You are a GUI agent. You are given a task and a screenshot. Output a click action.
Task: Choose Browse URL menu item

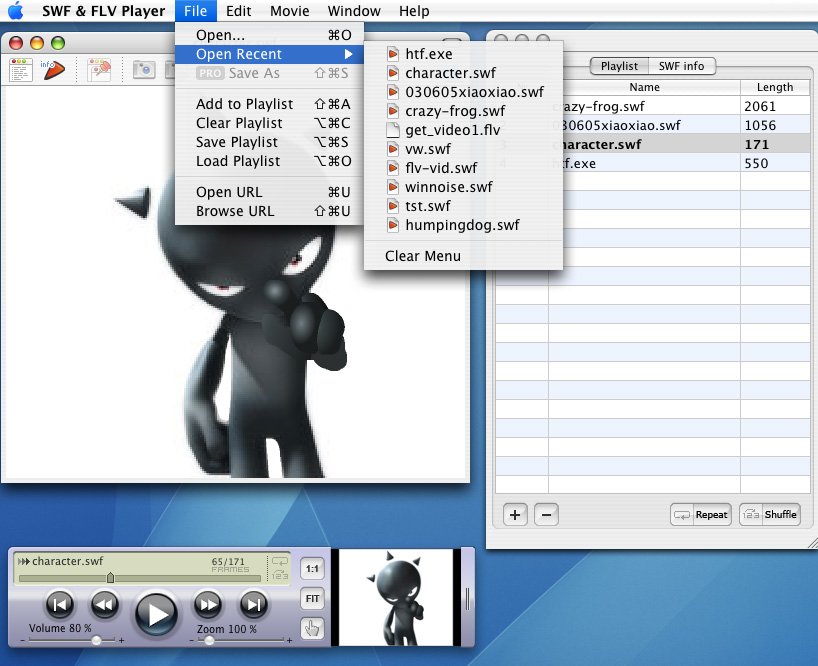(269, 211)
